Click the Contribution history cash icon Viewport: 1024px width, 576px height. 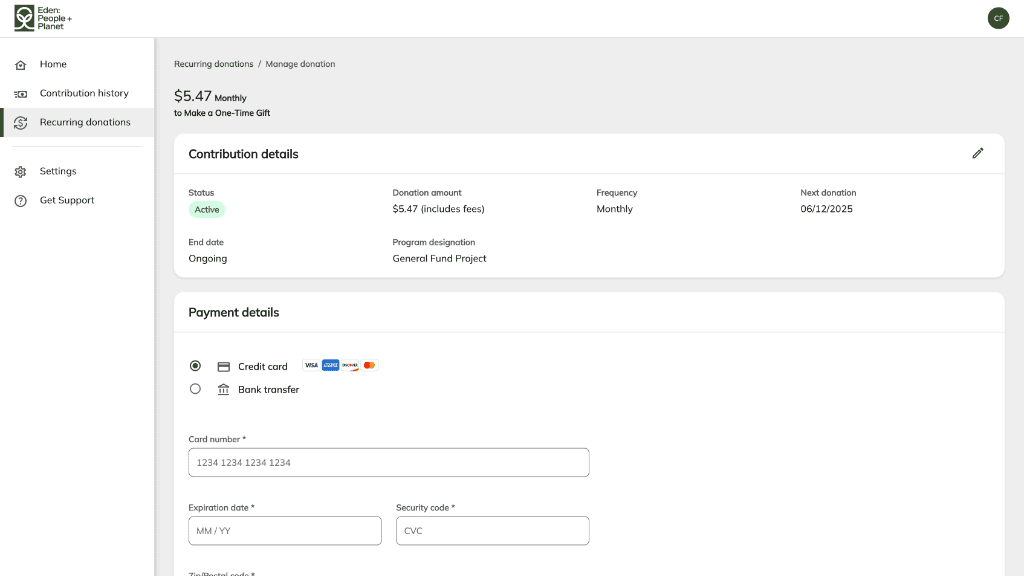click(20, 94)
